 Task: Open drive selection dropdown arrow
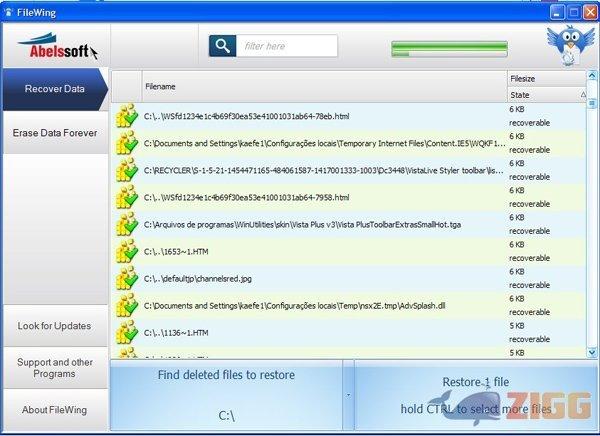[x=349, y=395]
